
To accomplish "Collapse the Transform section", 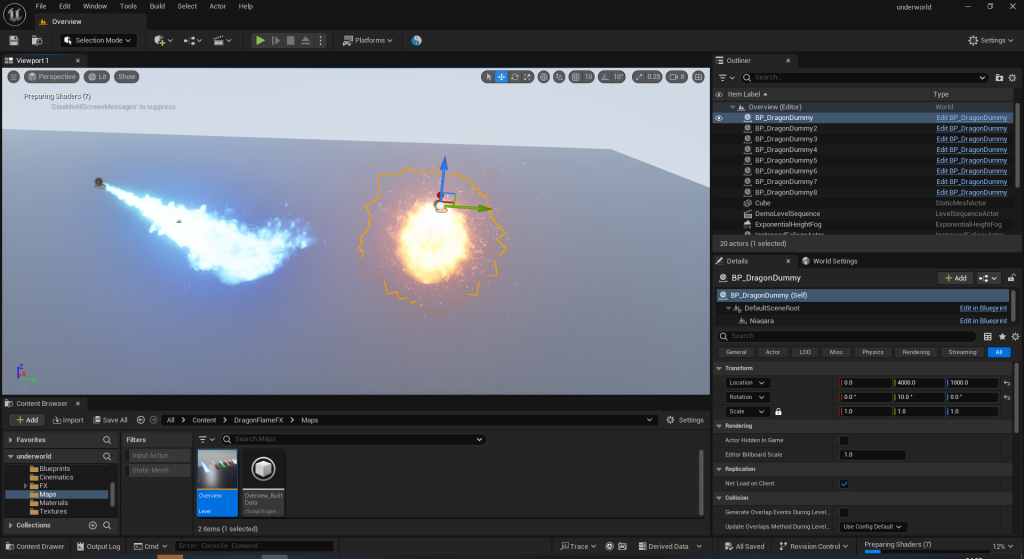I will [720, 368].
